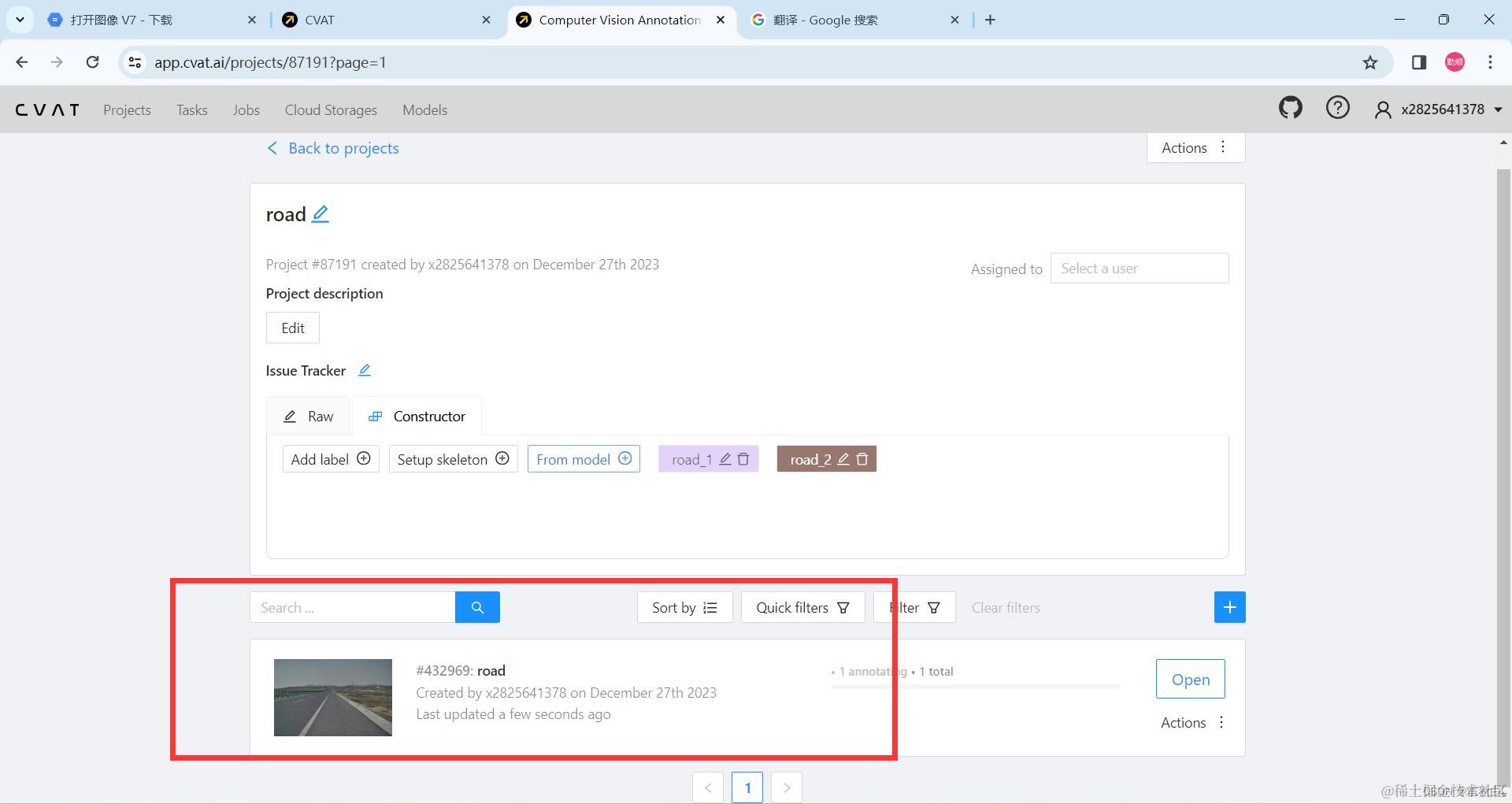
Task: Bookmark this page with the star icon
Action: coord(1370,62)
